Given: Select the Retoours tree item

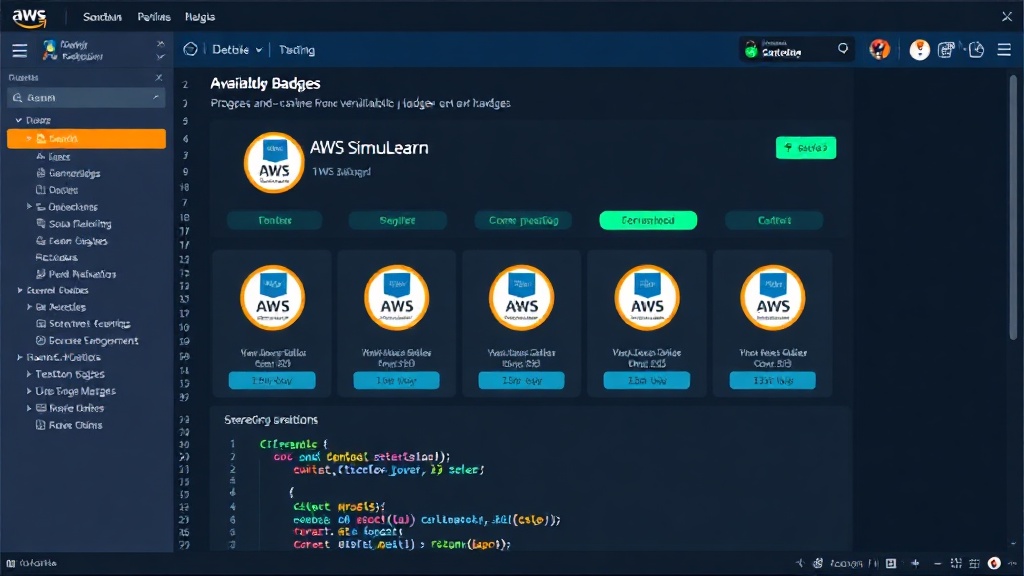Looking at the screenshot, I should 56,257.
